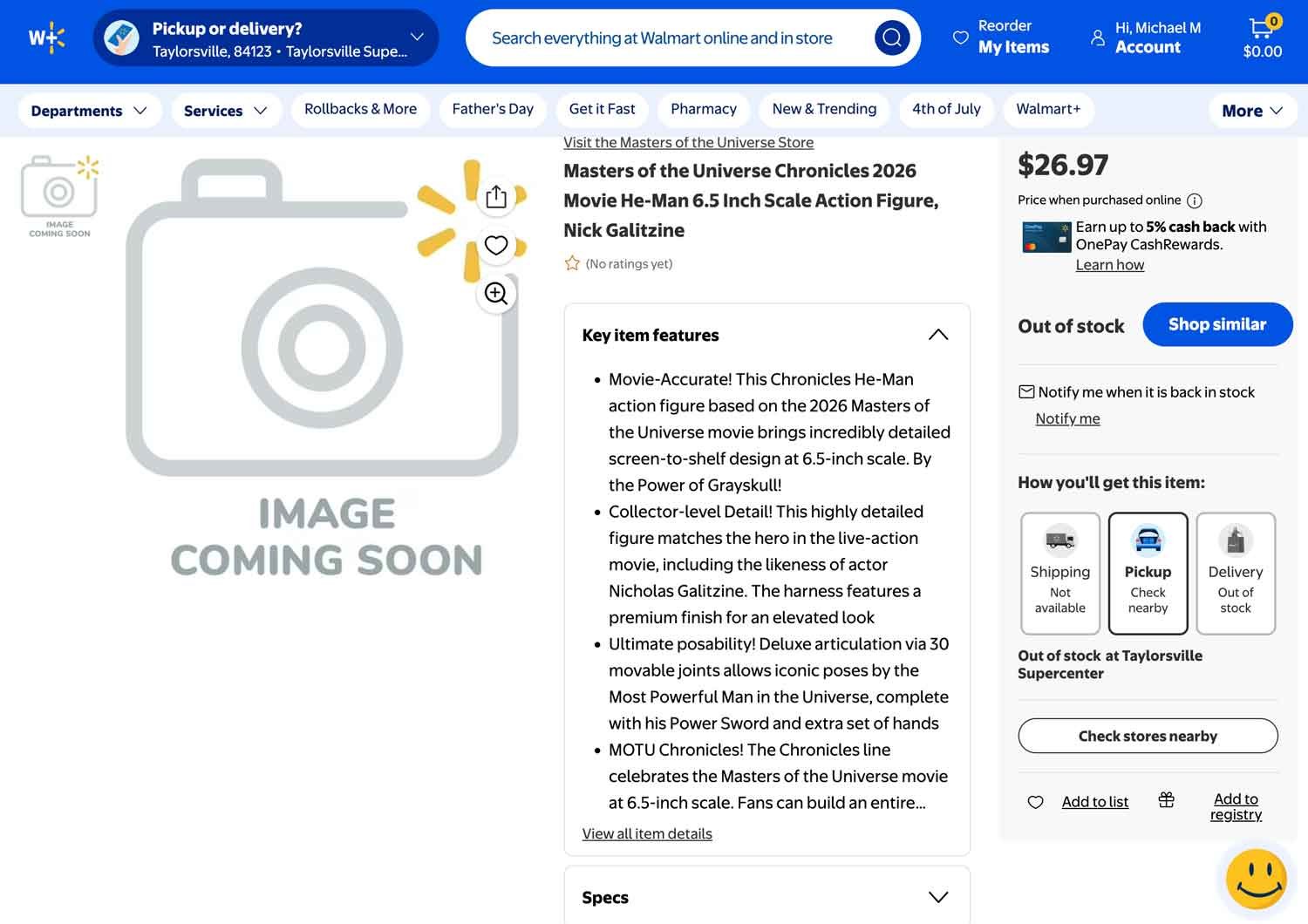Image resolution: width=1308 pixels, height=924 pixels.
Task: Click the Reorder My Items heart icon
Action: (960, 37)
